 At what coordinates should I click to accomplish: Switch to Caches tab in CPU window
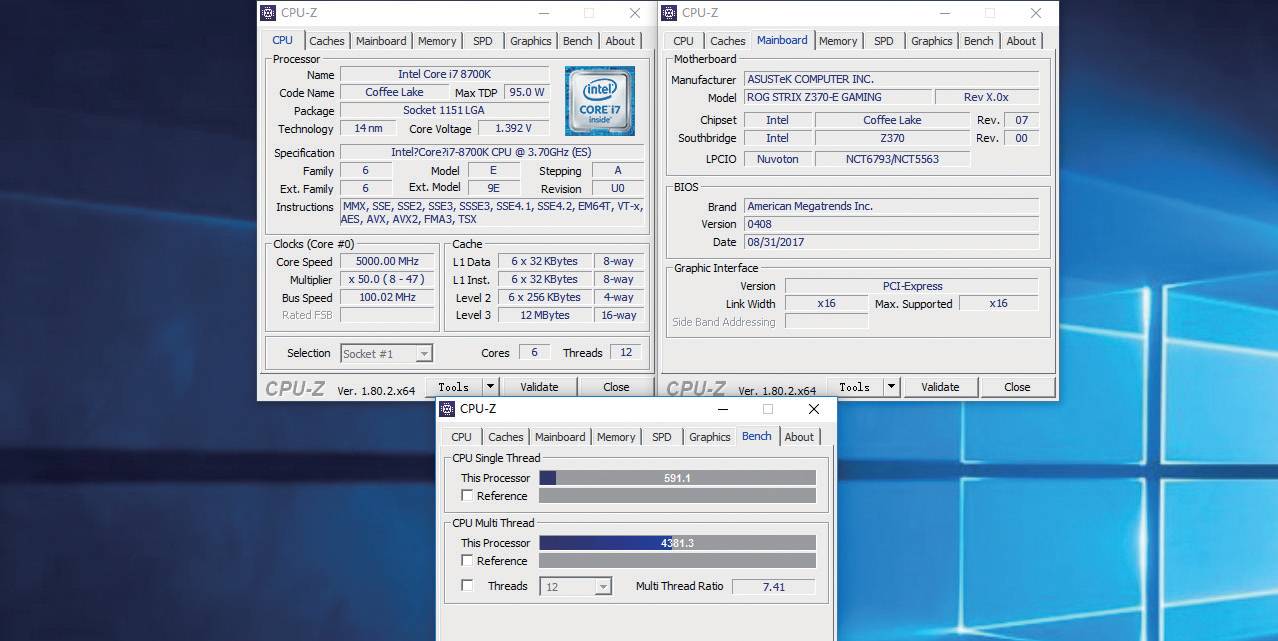[x=326, y=41]
